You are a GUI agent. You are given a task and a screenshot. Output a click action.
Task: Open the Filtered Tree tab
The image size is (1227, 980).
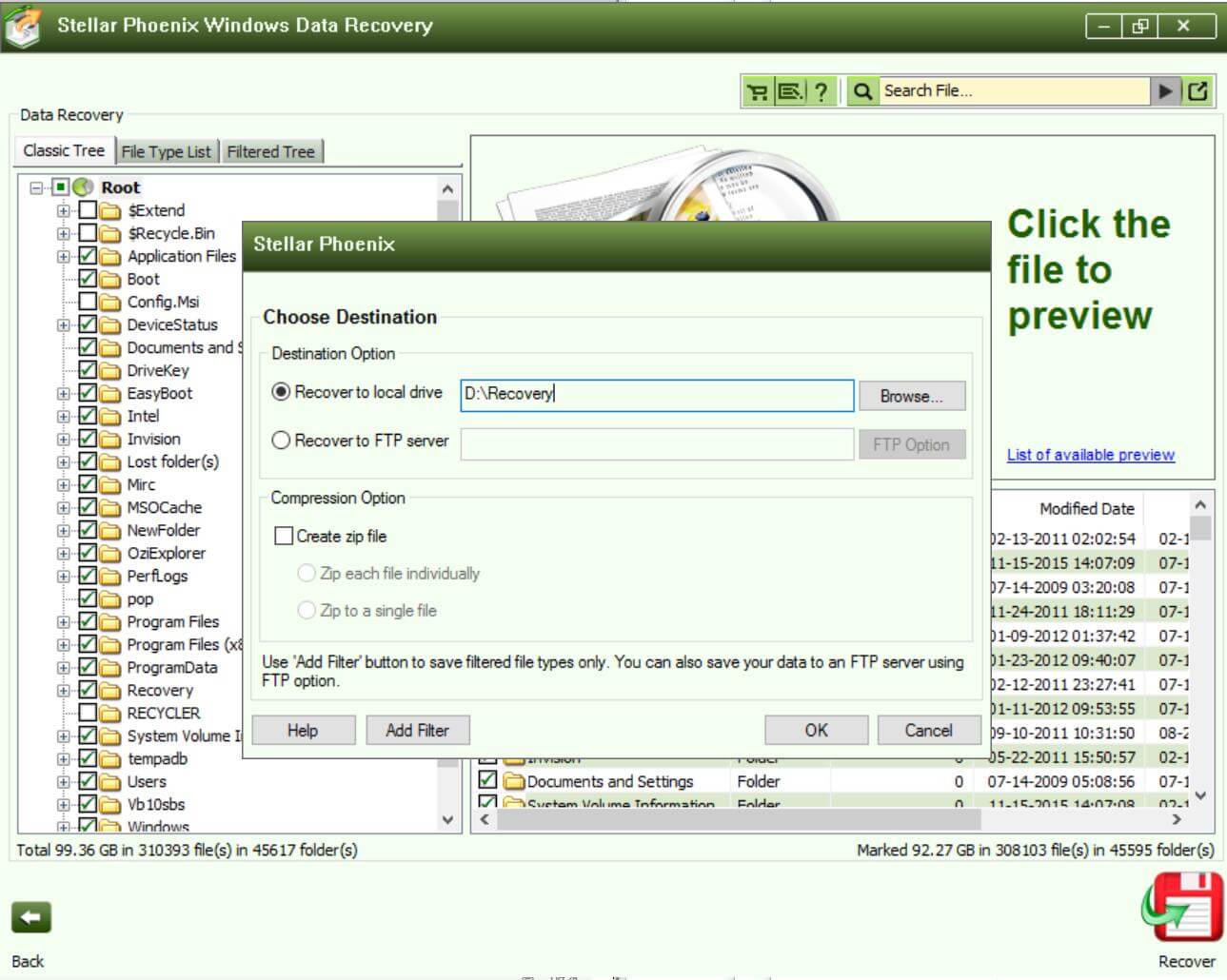(270, 151)
